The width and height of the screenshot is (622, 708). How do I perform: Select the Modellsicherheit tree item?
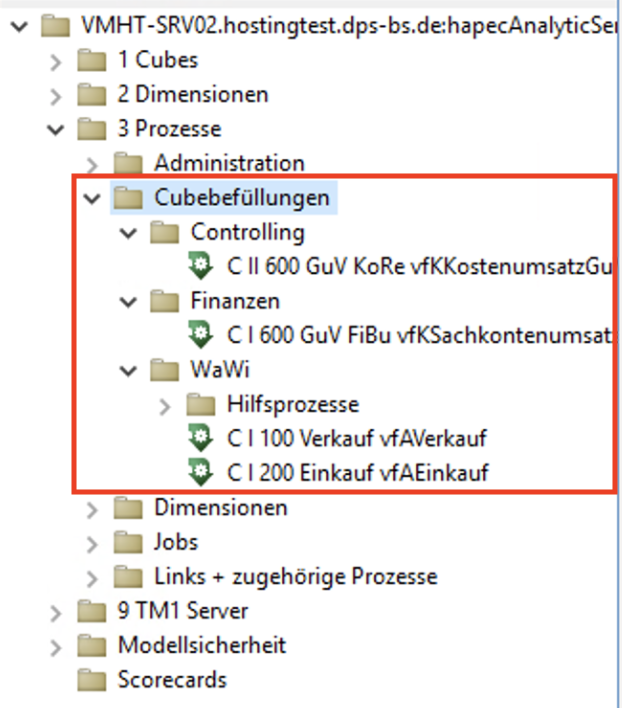point(202,645)
